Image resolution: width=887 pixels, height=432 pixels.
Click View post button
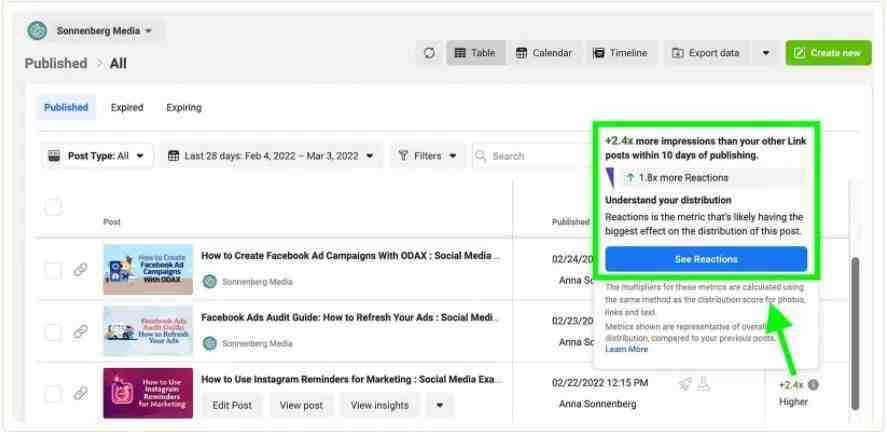(302, 405)
